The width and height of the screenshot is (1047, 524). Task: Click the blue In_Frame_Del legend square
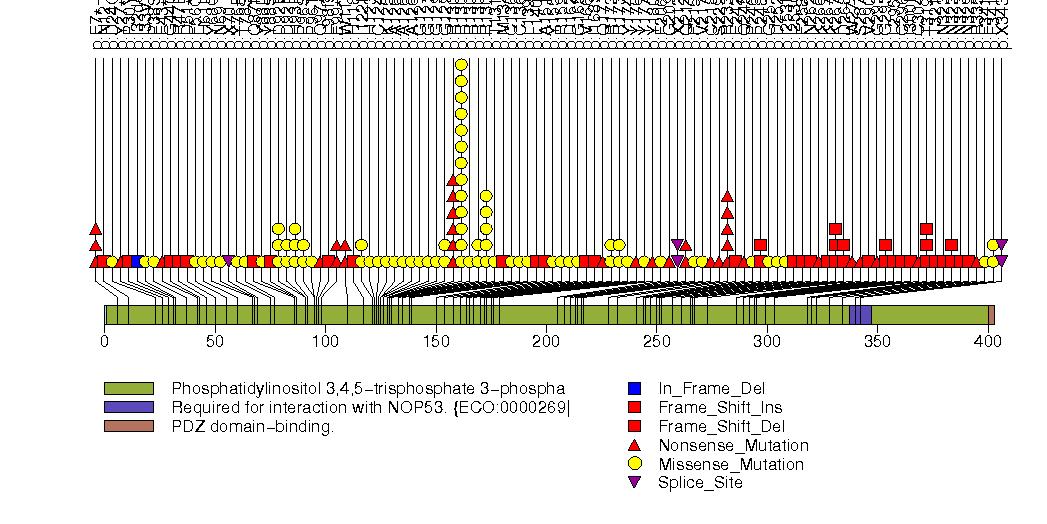(x=633, y=388)
